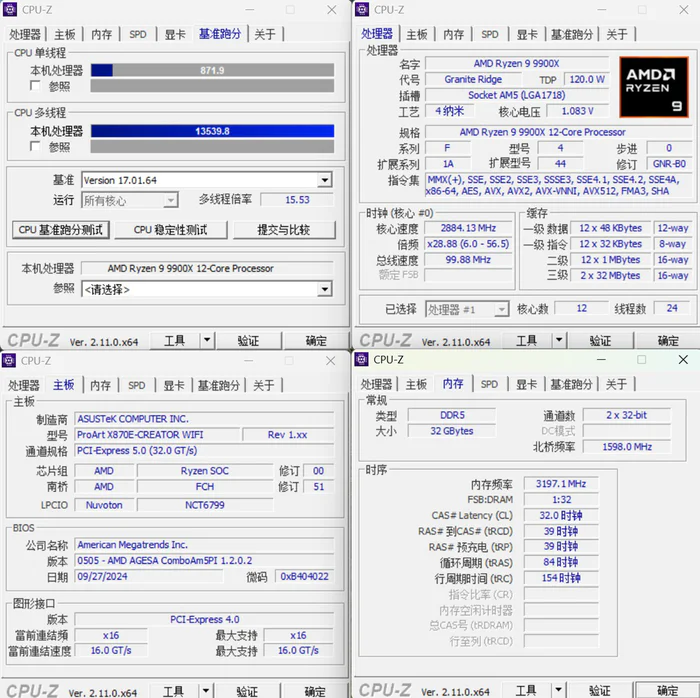Minimize the memory CPU-Z window
Viewport: 700px width, 698px height.
point(601,359)
